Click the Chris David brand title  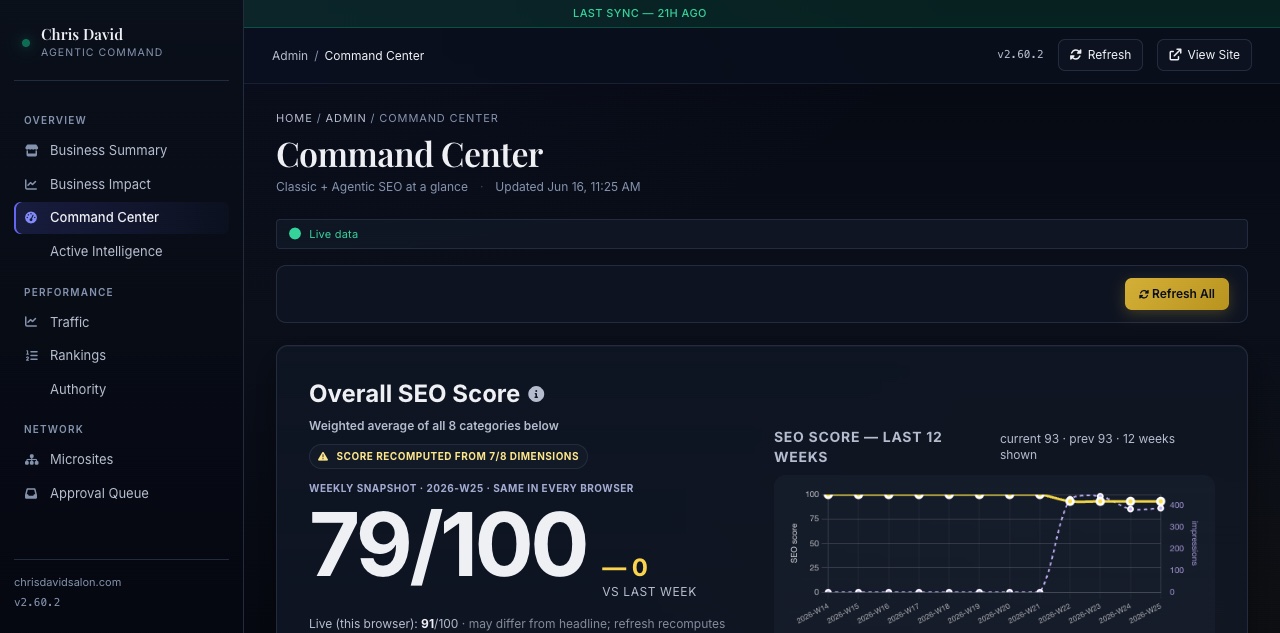tap(82, 35)
